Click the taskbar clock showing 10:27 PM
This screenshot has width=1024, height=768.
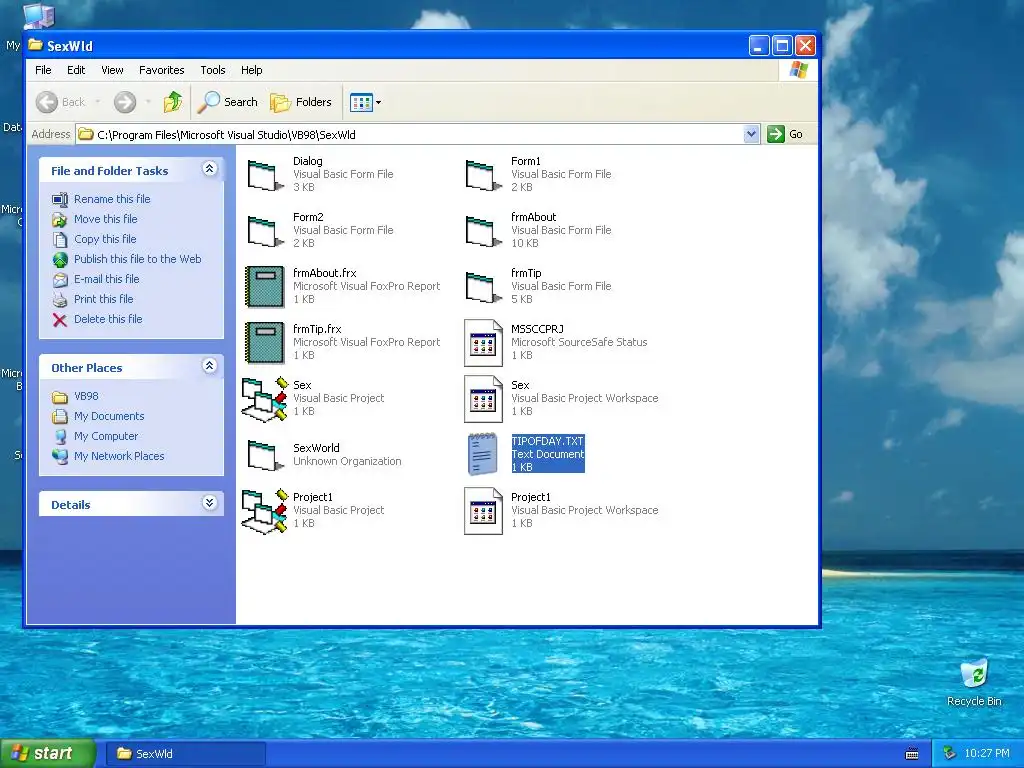(x=986, y=754)
